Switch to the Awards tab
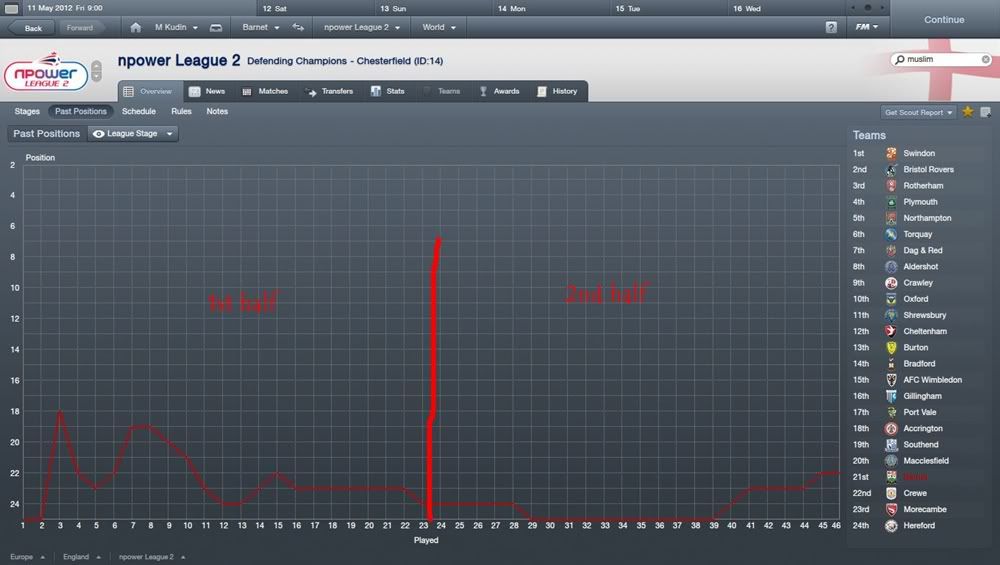The height and width of the screenshot is (565, 1000). click(499, 91)
